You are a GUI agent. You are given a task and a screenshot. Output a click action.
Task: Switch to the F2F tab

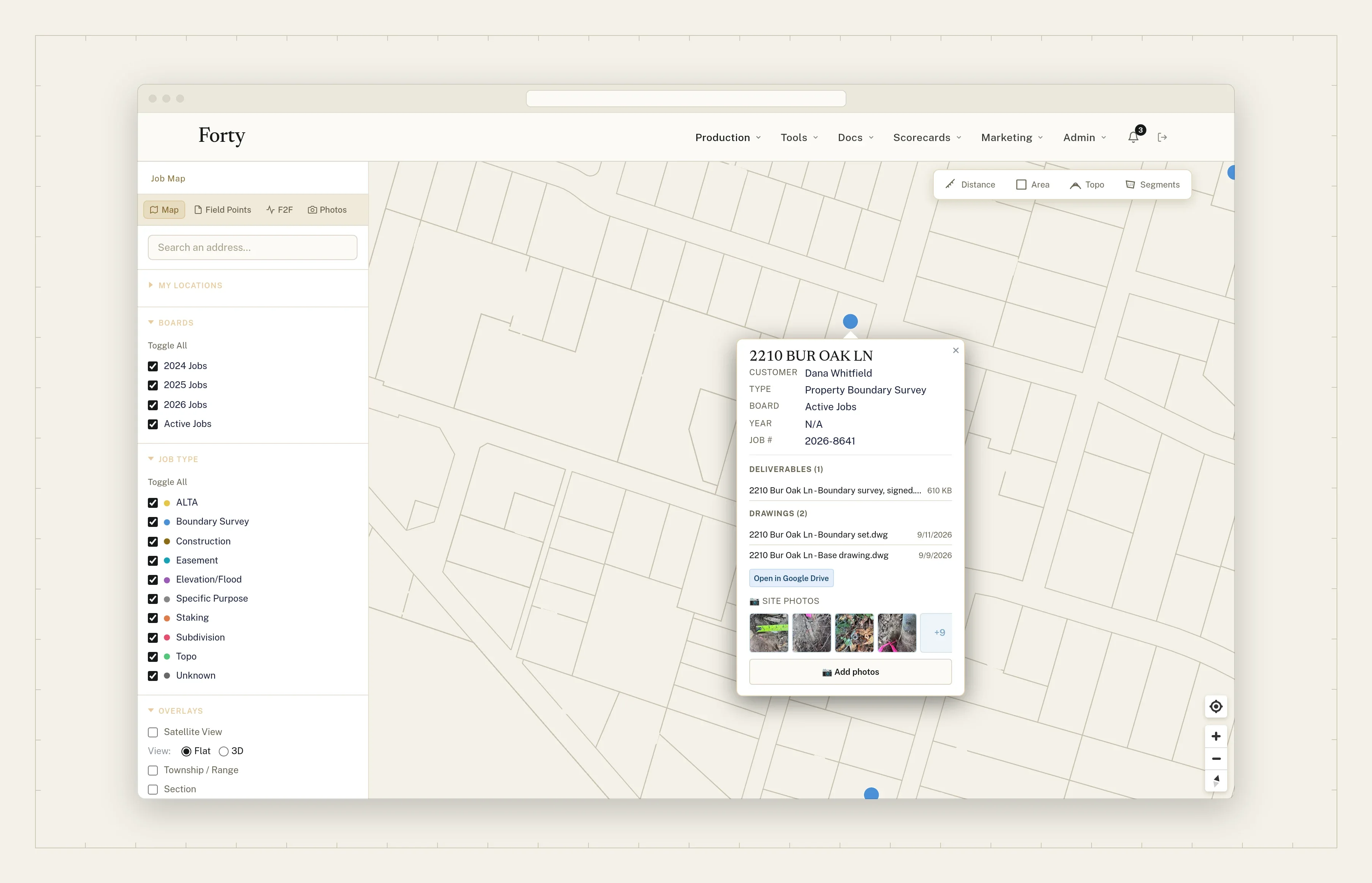tap(280, 210)
